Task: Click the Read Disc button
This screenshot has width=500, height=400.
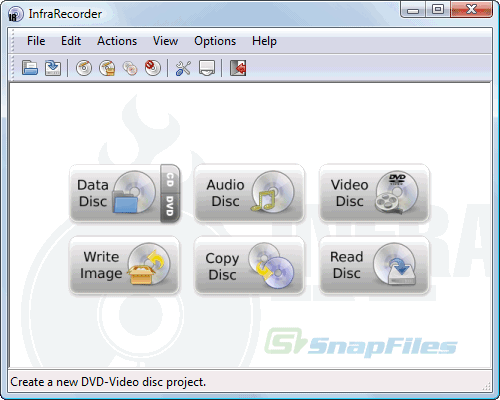Action: click(x=374, y=265)
